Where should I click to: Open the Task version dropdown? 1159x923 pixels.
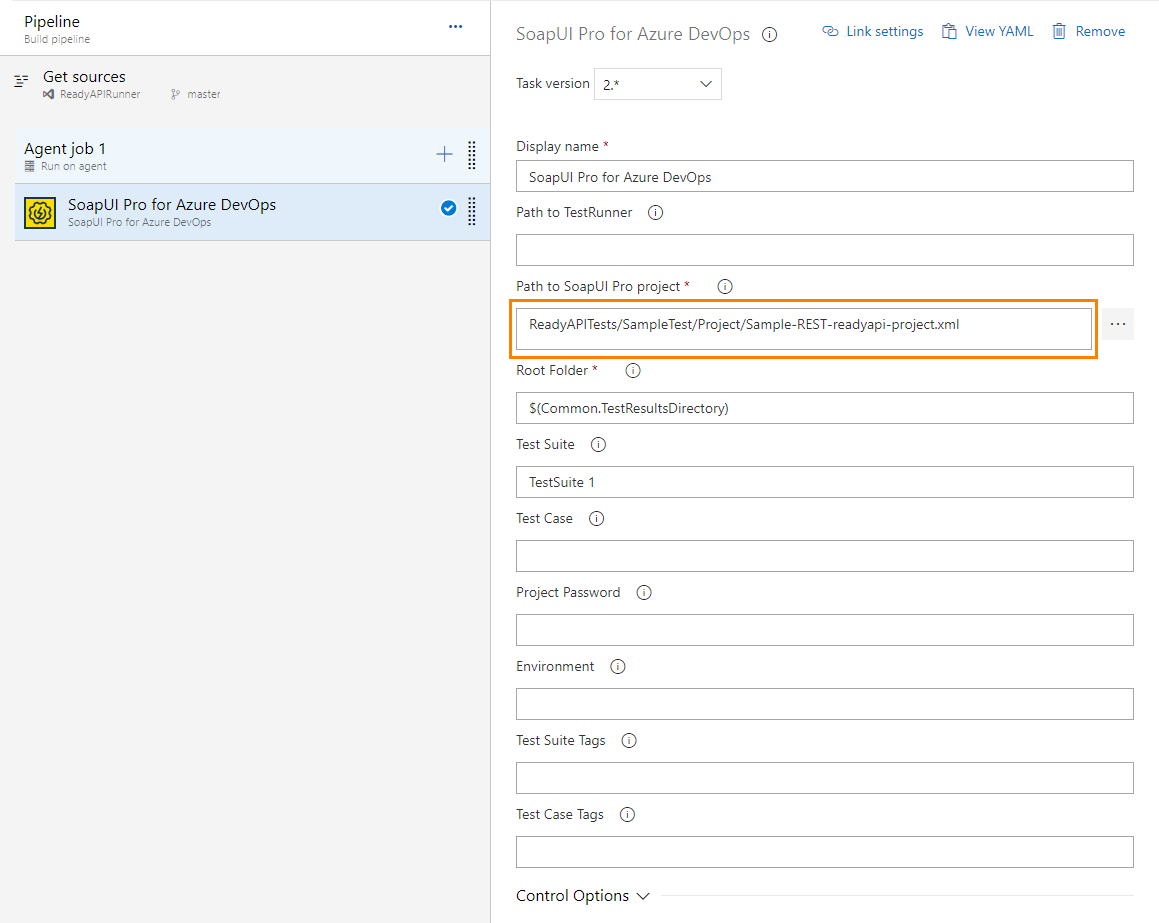pos(658,84)
